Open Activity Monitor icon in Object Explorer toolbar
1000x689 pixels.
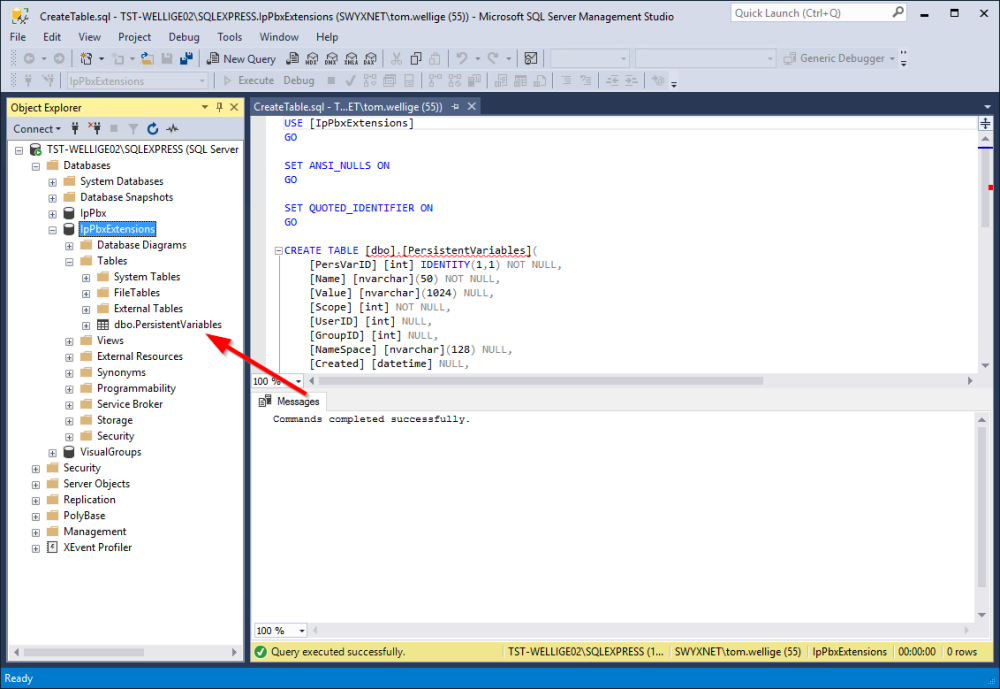point(172,129)
